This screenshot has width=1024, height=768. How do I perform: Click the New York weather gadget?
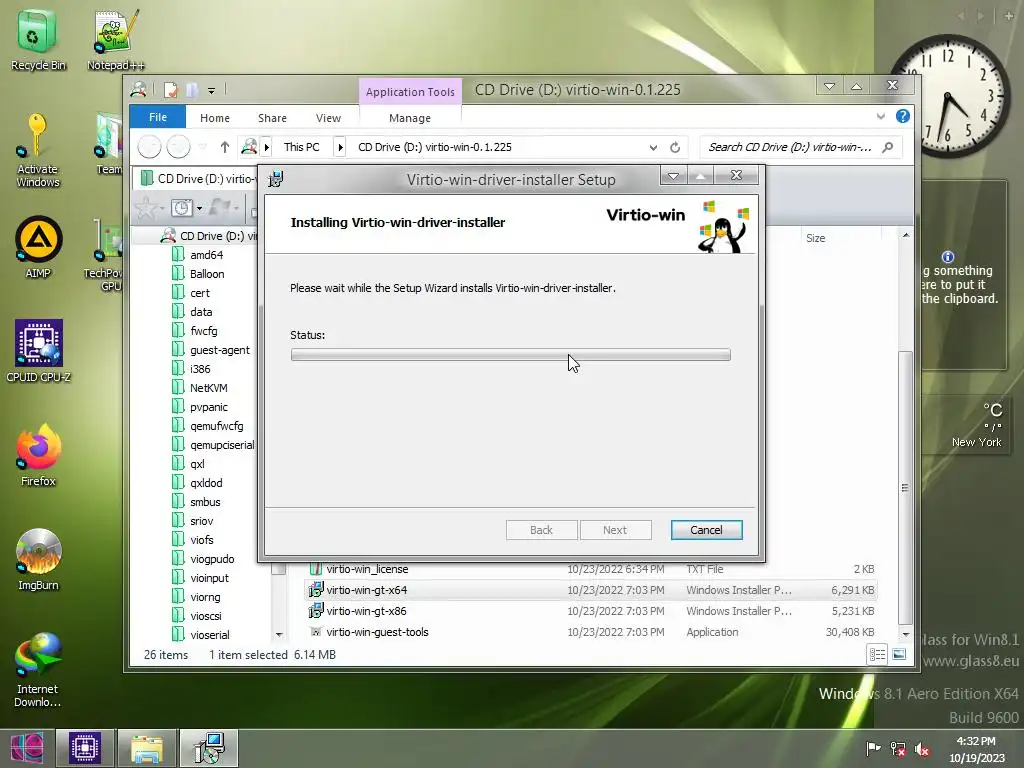[967, 424]
